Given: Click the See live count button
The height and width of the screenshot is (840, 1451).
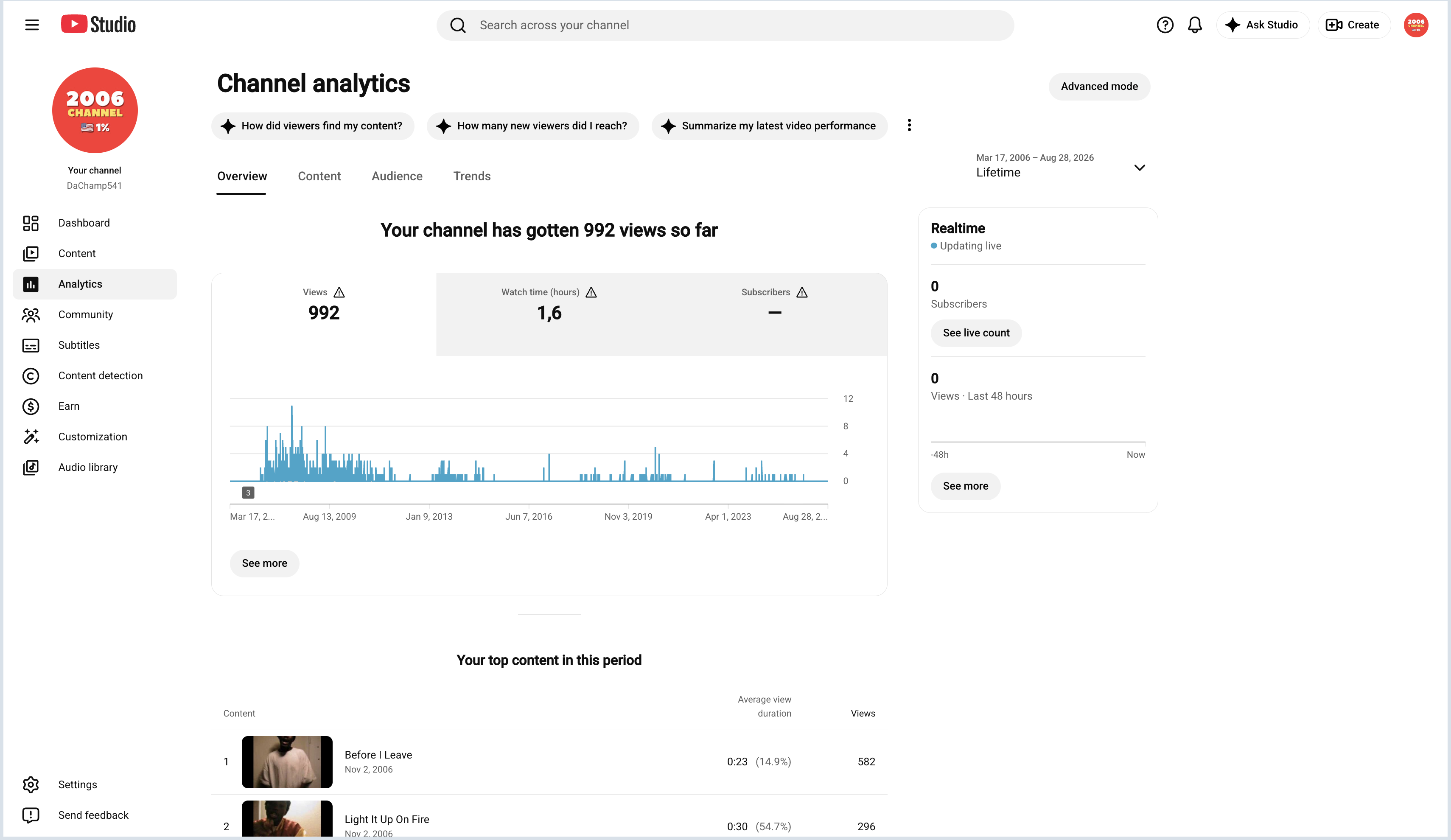Looking at the screenshot, I should 976,333.
